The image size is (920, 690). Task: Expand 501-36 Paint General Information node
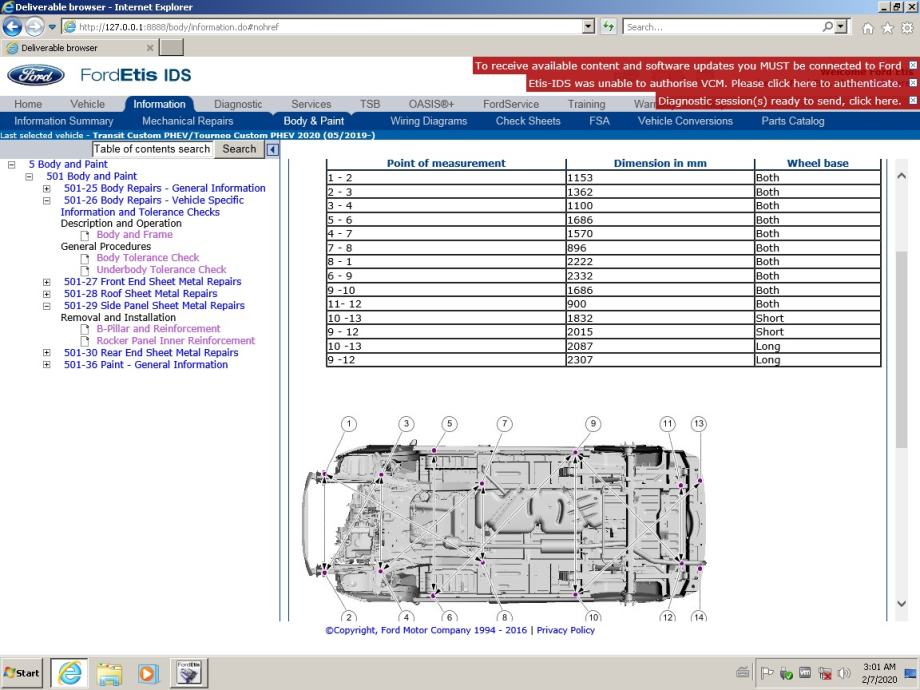click(47, 365)
